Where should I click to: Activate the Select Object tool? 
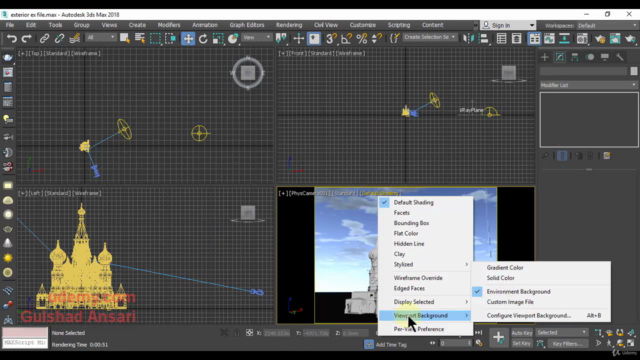[x=125, y=38]
